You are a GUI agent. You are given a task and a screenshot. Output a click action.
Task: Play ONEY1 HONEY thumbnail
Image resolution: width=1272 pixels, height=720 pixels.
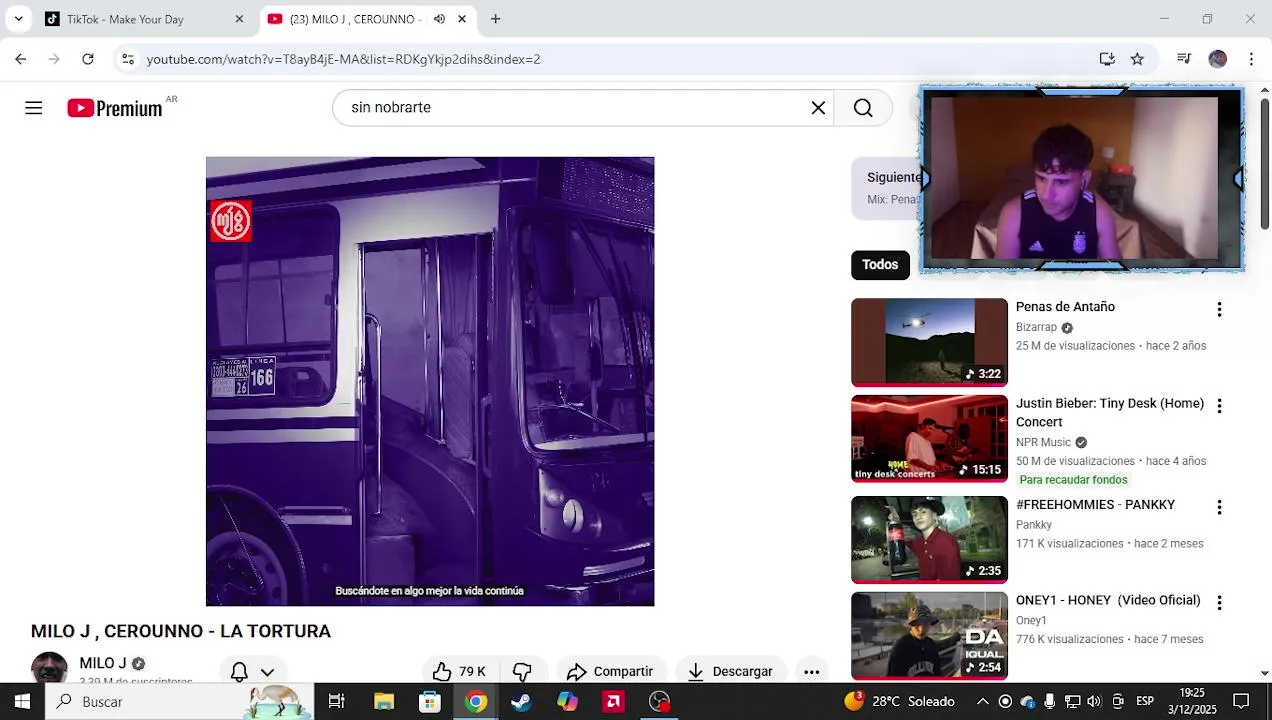point(929,635)
